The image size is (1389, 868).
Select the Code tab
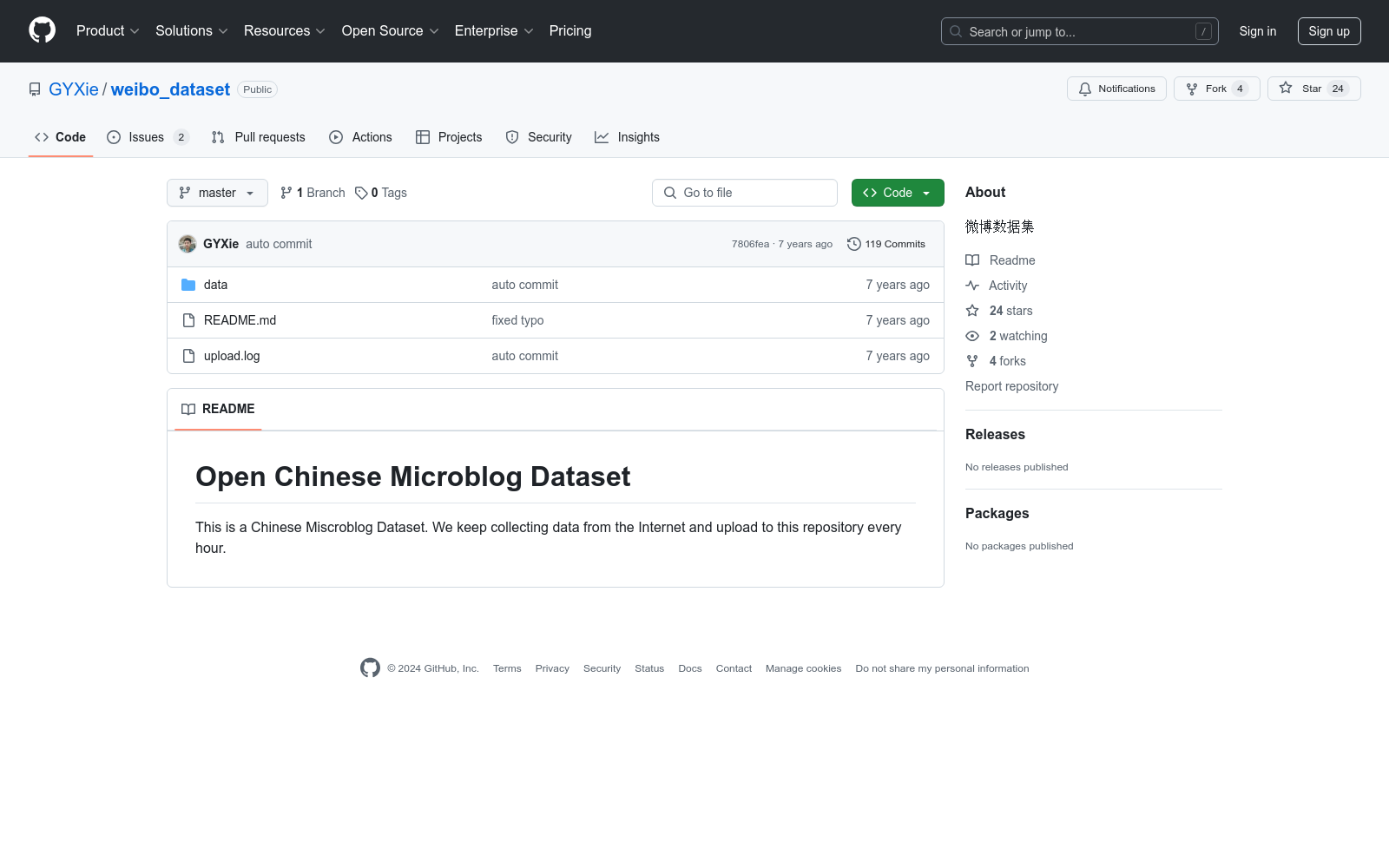(x=61, y=137)
